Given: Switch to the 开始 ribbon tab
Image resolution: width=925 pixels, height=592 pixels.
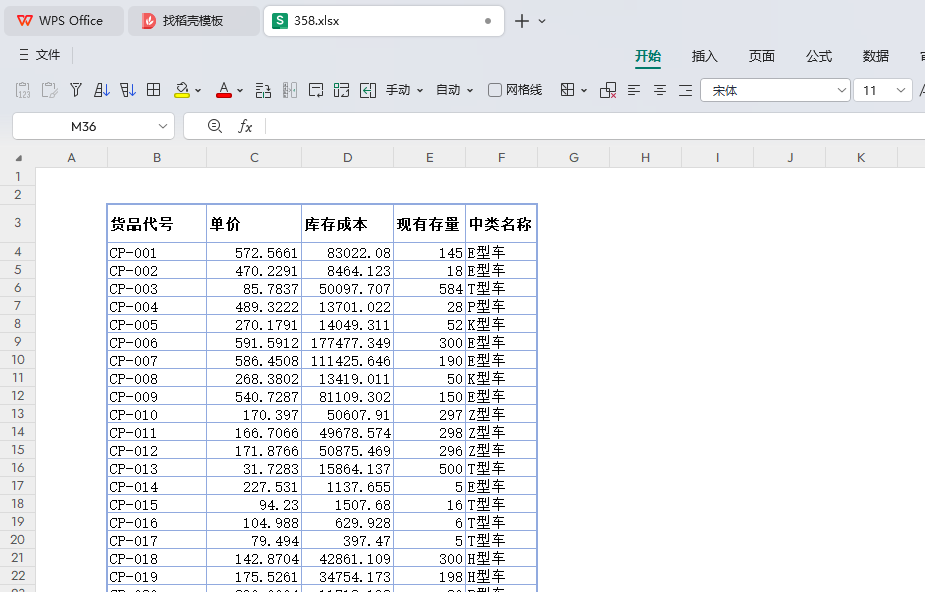Looking at the screenshot, I should point(648,56).
